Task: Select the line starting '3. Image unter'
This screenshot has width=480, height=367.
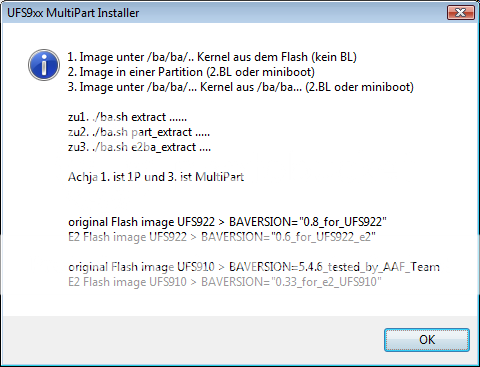Action: 240,87
